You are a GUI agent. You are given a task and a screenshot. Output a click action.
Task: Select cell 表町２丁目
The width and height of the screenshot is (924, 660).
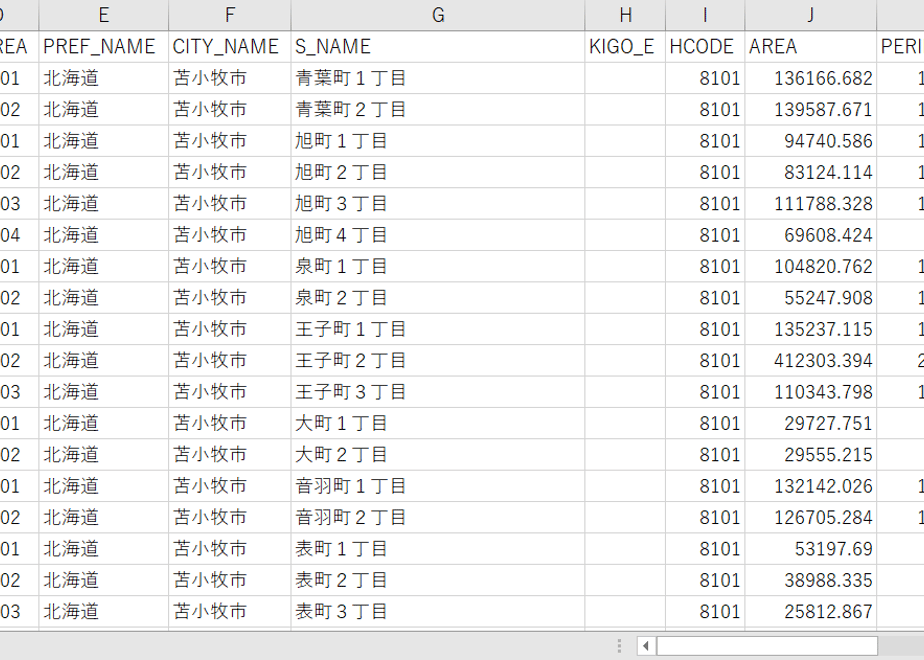point(438,580)
